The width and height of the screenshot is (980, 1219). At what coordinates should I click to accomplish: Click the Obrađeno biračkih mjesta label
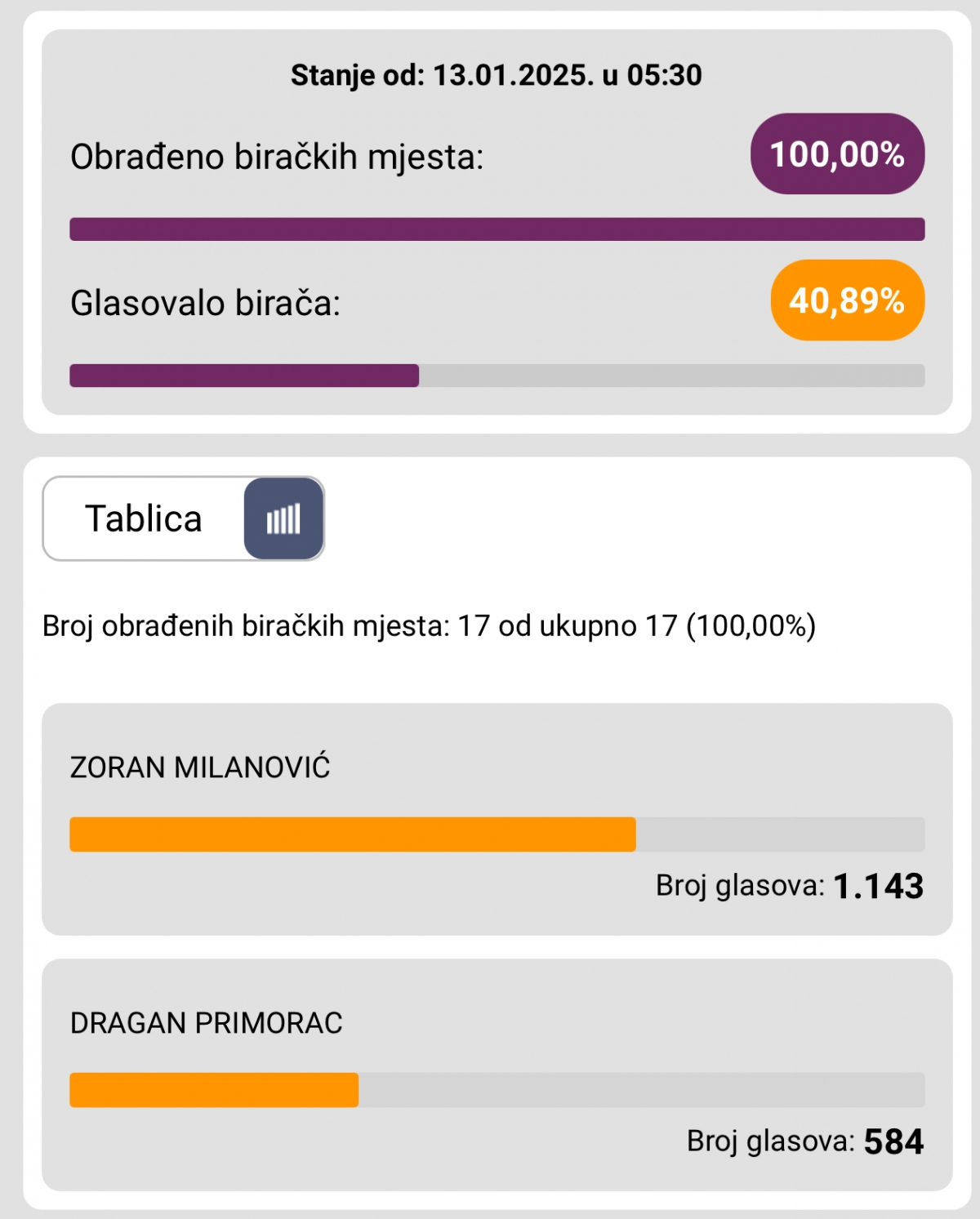click(x=277, y=157)
